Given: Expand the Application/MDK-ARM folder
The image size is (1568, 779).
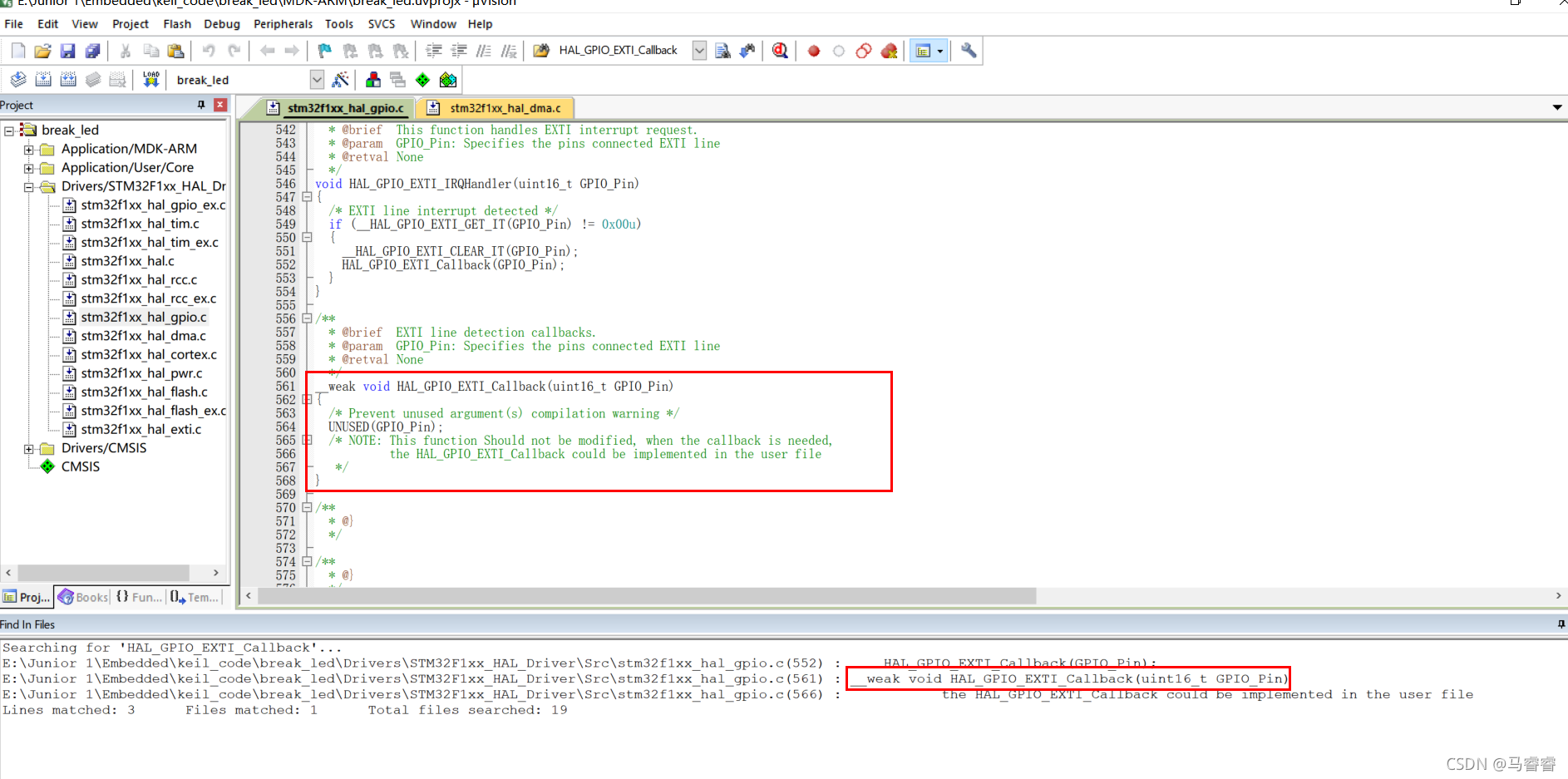Looking at the screenshot, I should click(28, 150).
